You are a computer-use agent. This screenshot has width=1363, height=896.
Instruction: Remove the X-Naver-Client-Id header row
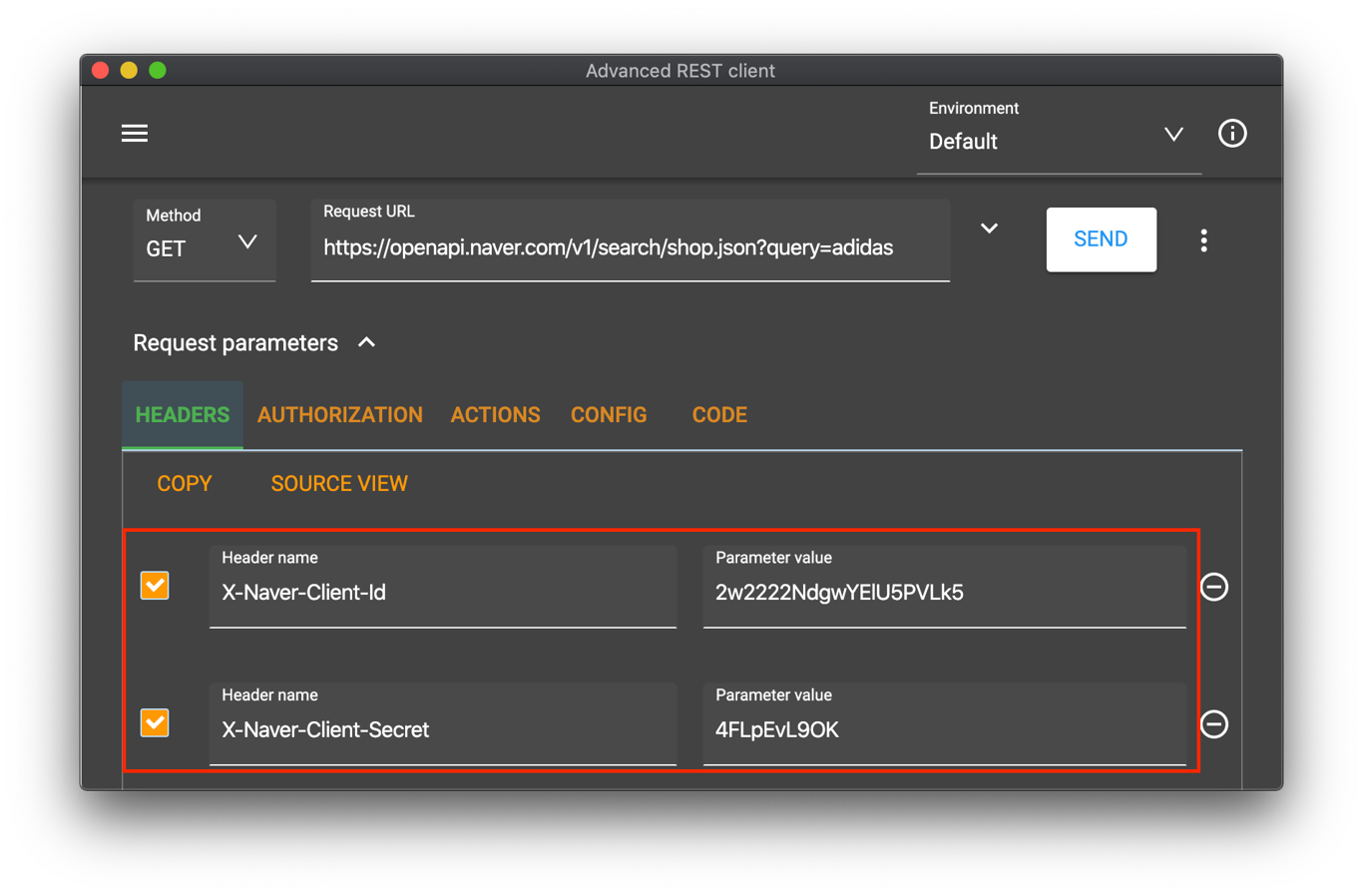point(1214,587)
